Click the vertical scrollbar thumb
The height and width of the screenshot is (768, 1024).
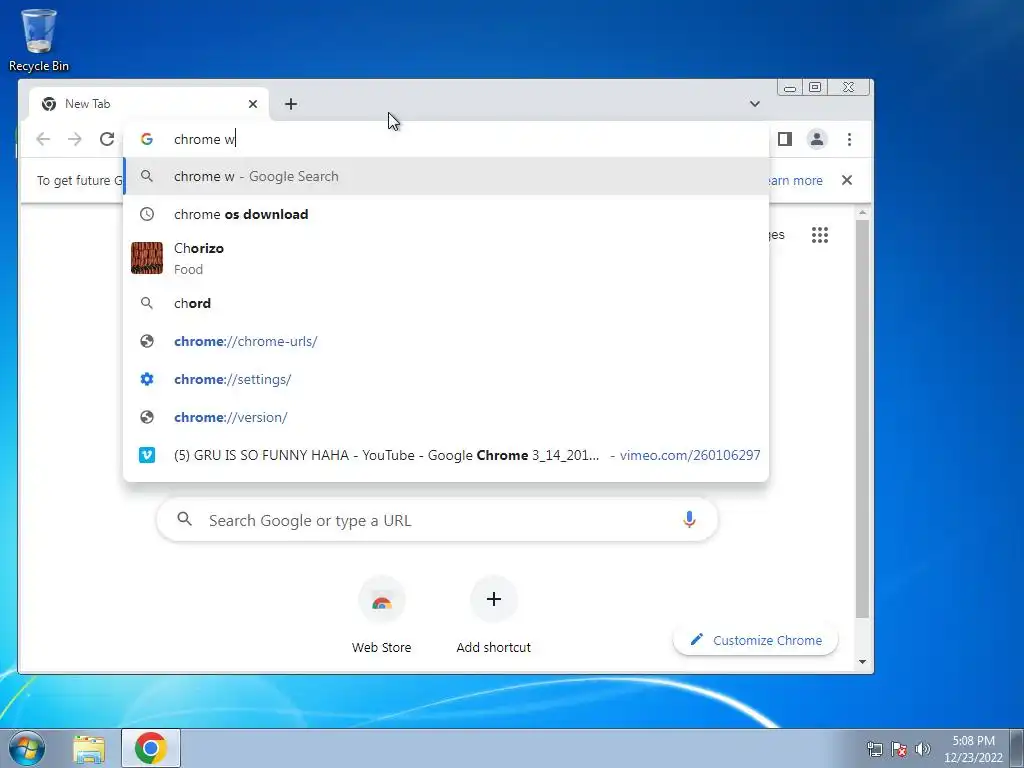pos(862,418)
